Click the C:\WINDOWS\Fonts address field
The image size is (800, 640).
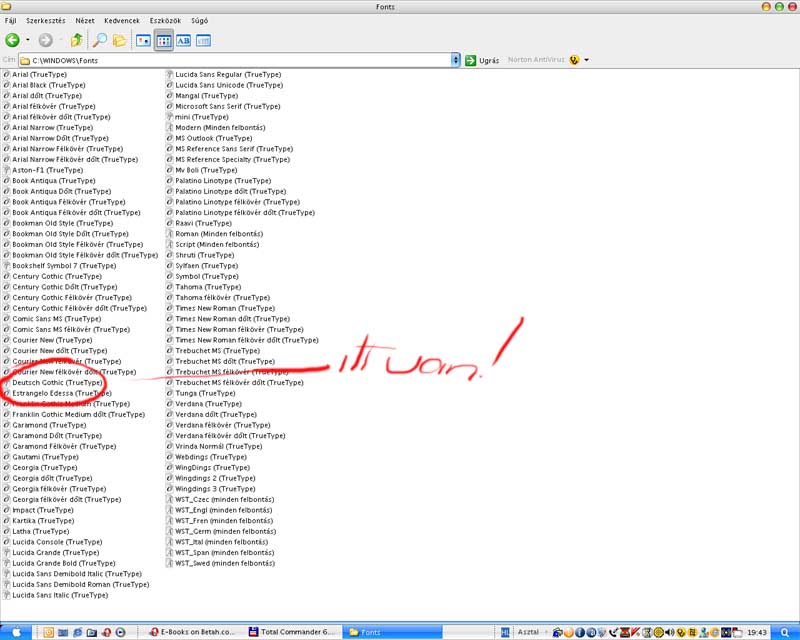pos(240,61)
